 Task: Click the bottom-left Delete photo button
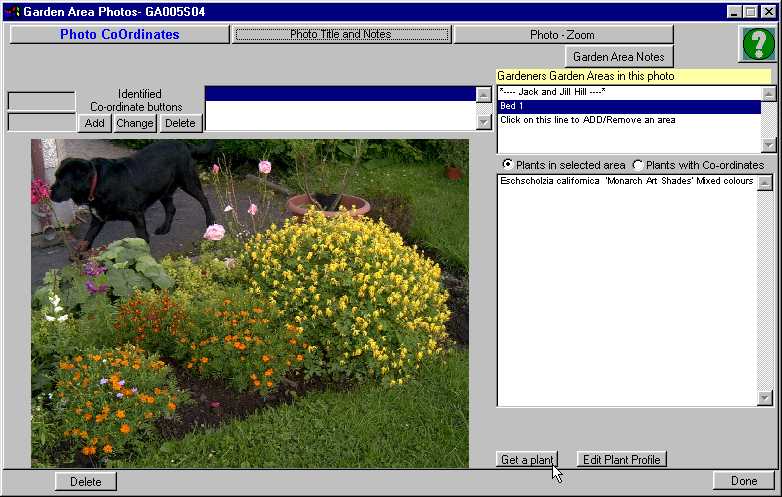pos(85,482)
